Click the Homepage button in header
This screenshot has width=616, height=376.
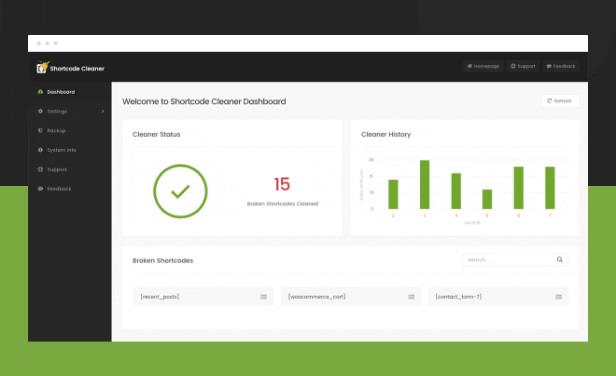(483, 66)
